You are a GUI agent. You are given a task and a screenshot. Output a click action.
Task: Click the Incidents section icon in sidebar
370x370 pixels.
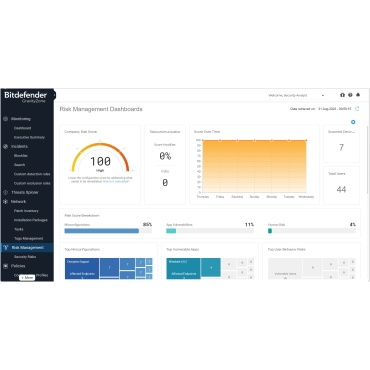pos(5,146)
